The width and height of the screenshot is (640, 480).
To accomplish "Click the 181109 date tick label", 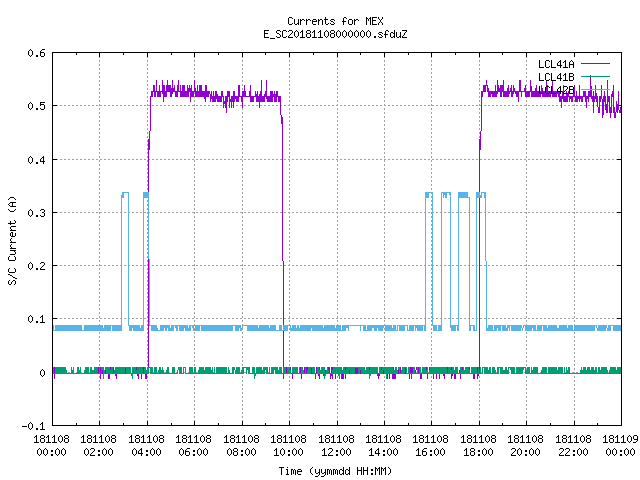I will tap(620, 439).
